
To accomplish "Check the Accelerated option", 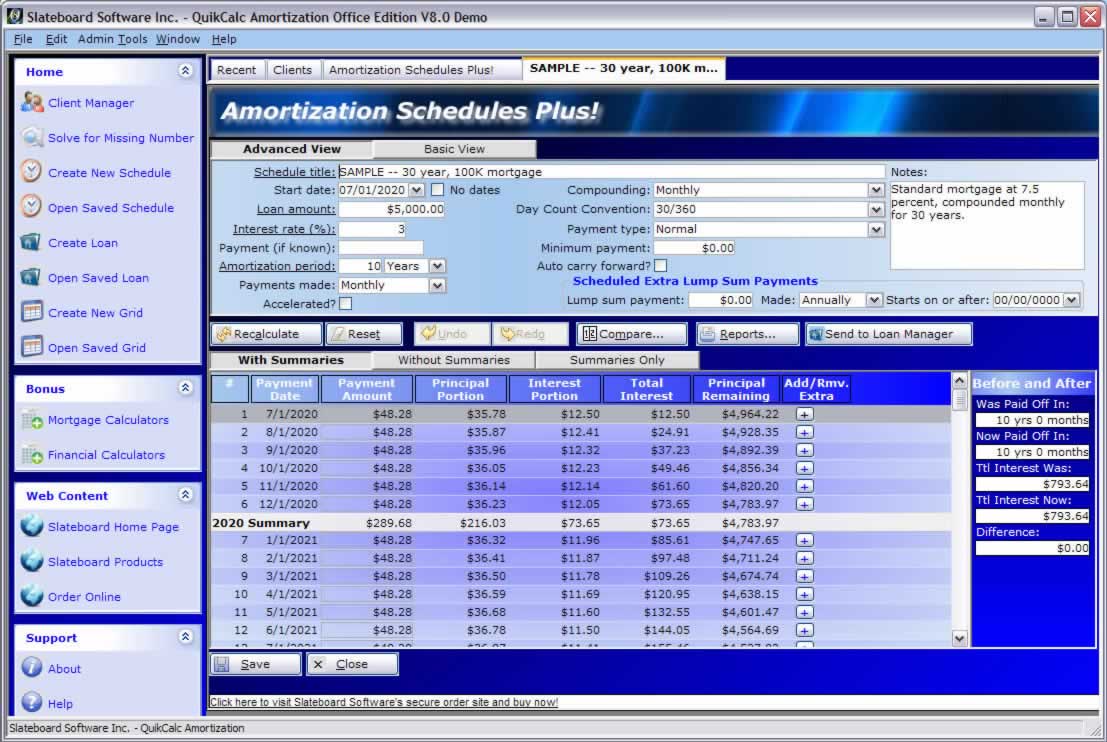I will tap(345, 304).
